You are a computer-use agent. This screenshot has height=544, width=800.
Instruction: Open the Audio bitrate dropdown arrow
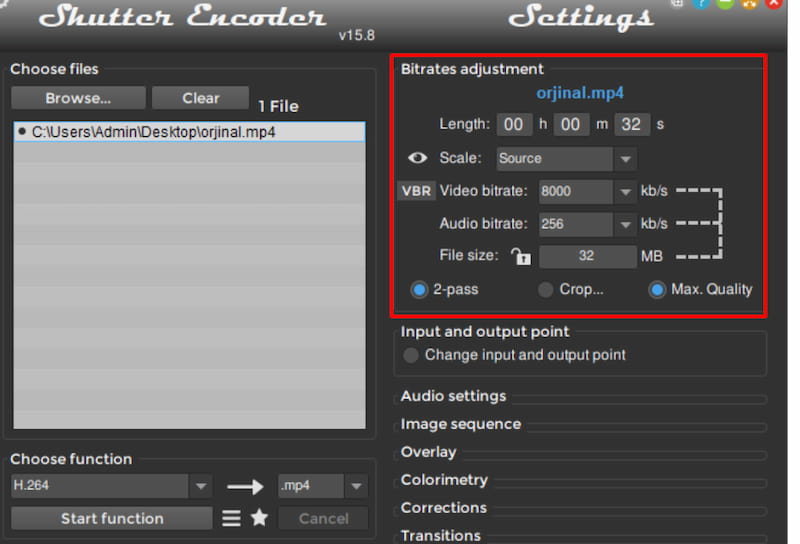[625, 225]
